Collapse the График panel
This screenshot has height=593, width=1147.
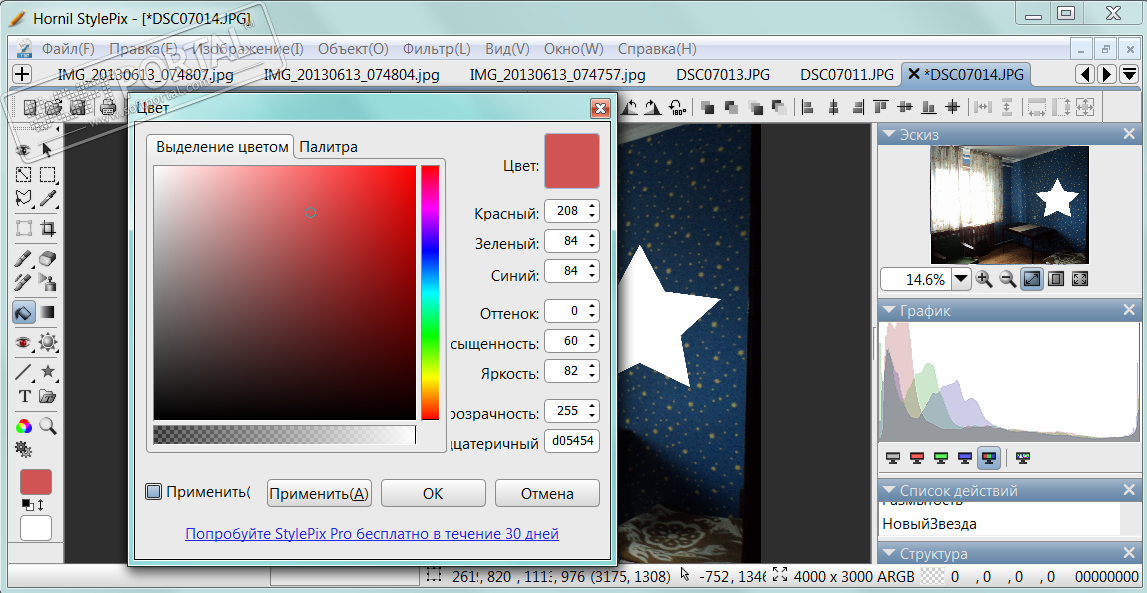(x=887, y=312)
